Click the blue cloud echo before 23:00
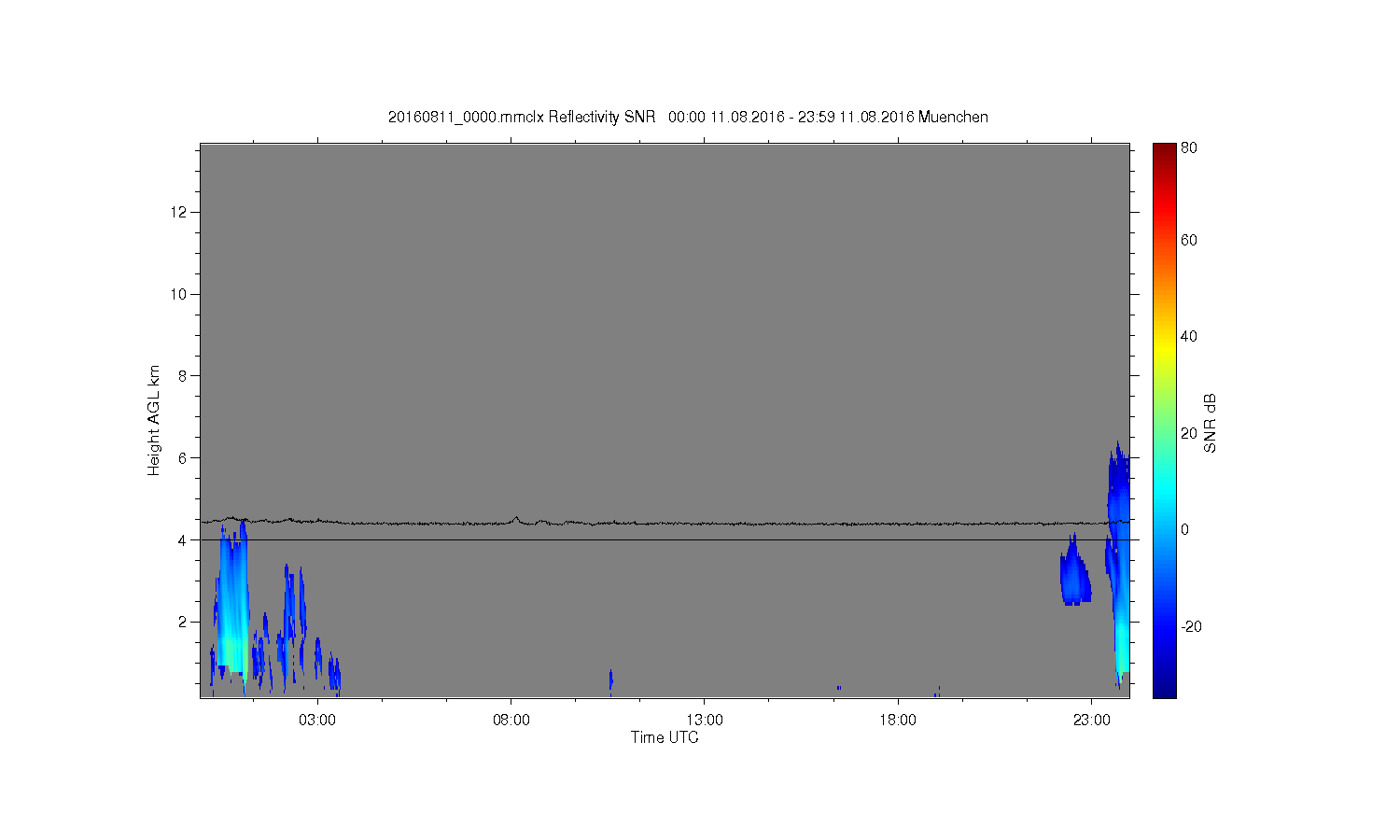1400x840 pixels. coord(1075,572)
